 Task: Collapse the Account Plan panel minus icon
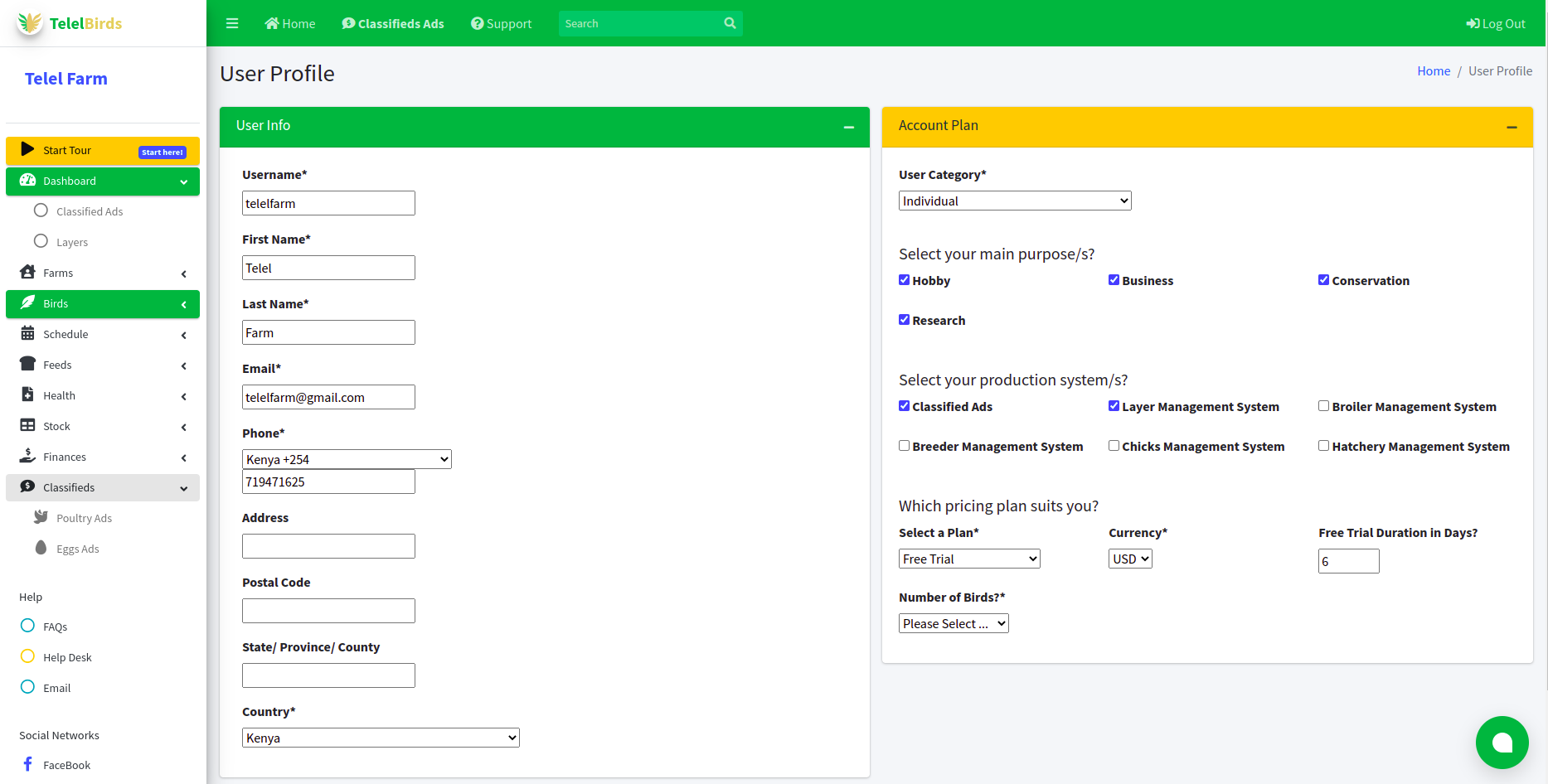1512,127
